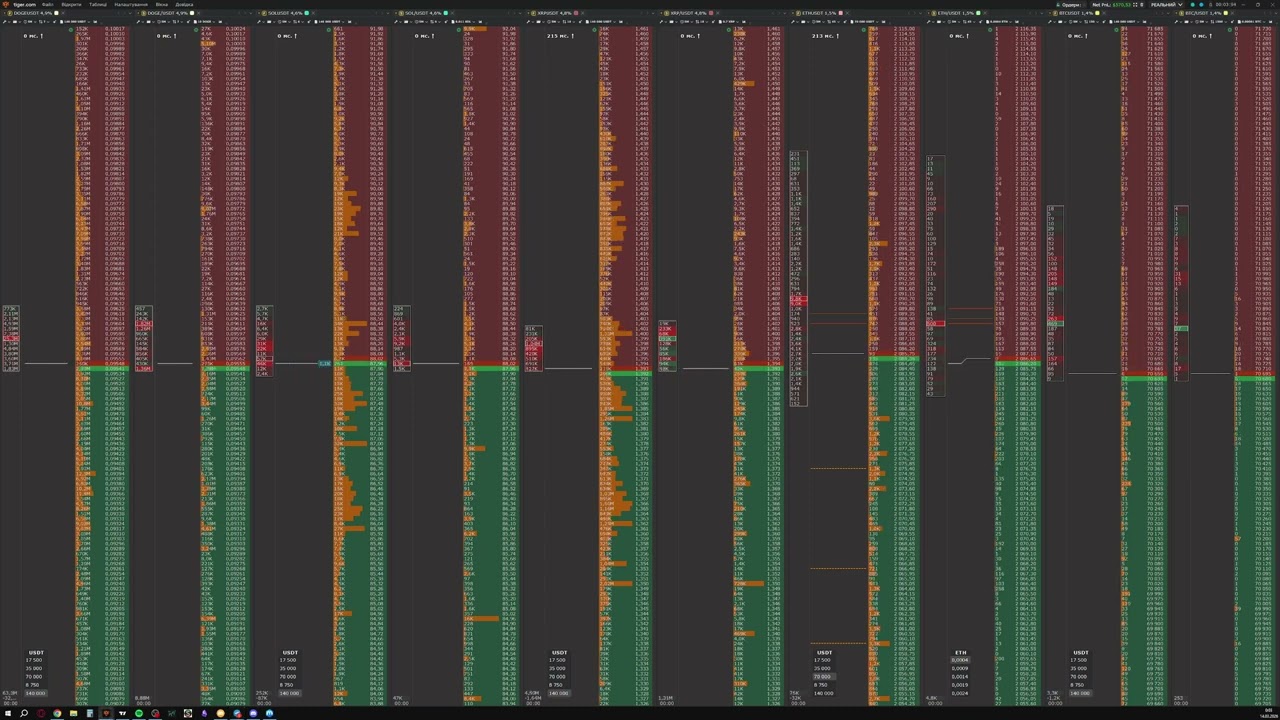Click the Net PnL value
This screenshot has width=1280, height=720.
pyautogui.click(x=1123, y=4)
